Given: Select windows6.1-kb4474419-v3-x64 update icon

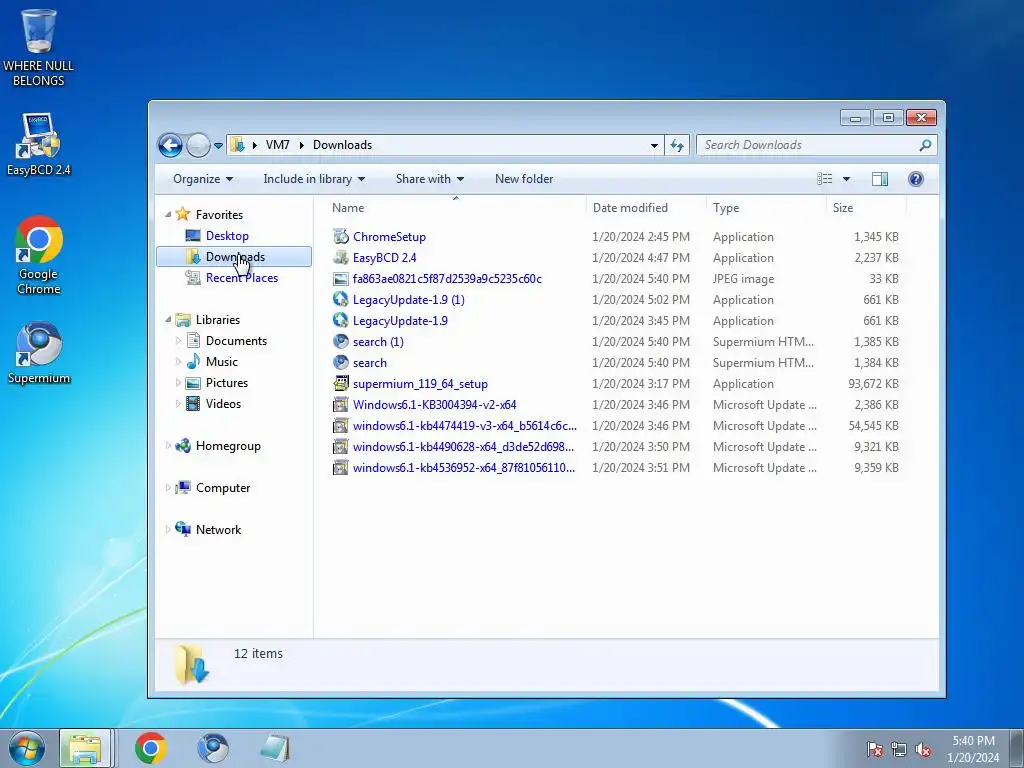Looking at the screenshot, I should 340,426.
